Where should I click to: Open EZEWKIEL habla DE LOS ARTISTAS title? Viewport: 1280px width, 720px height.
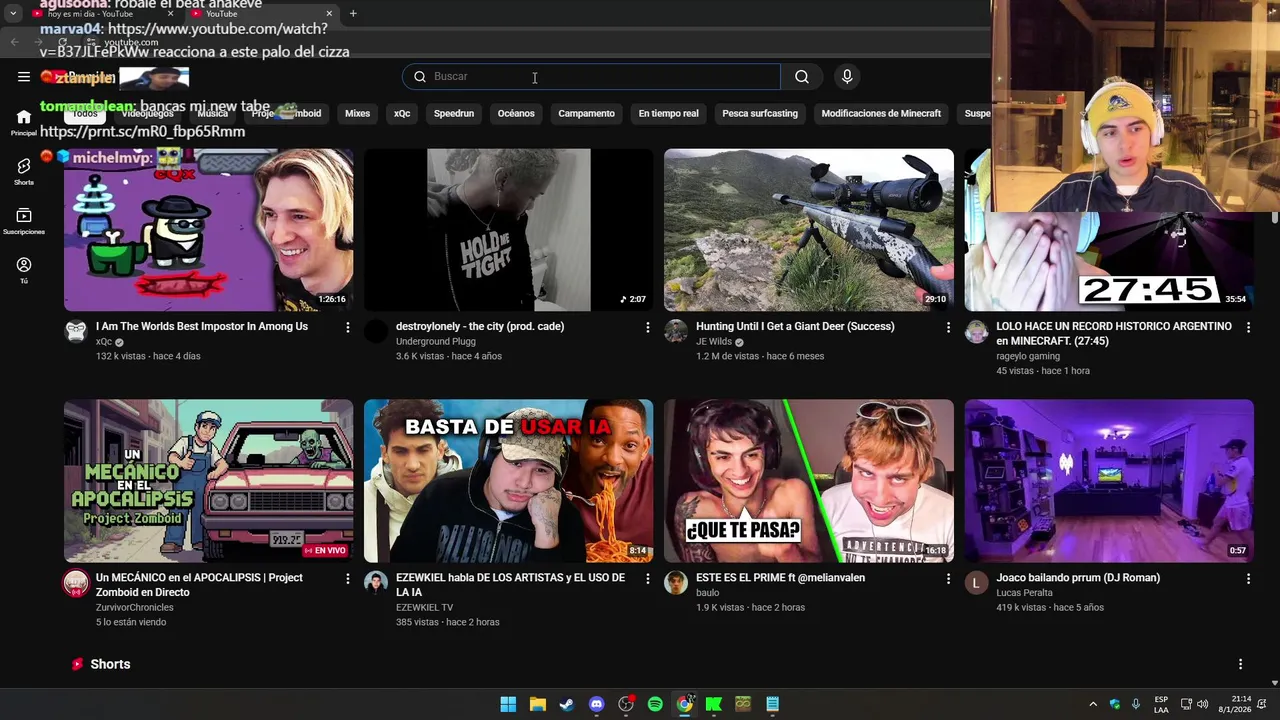(510, 585)
